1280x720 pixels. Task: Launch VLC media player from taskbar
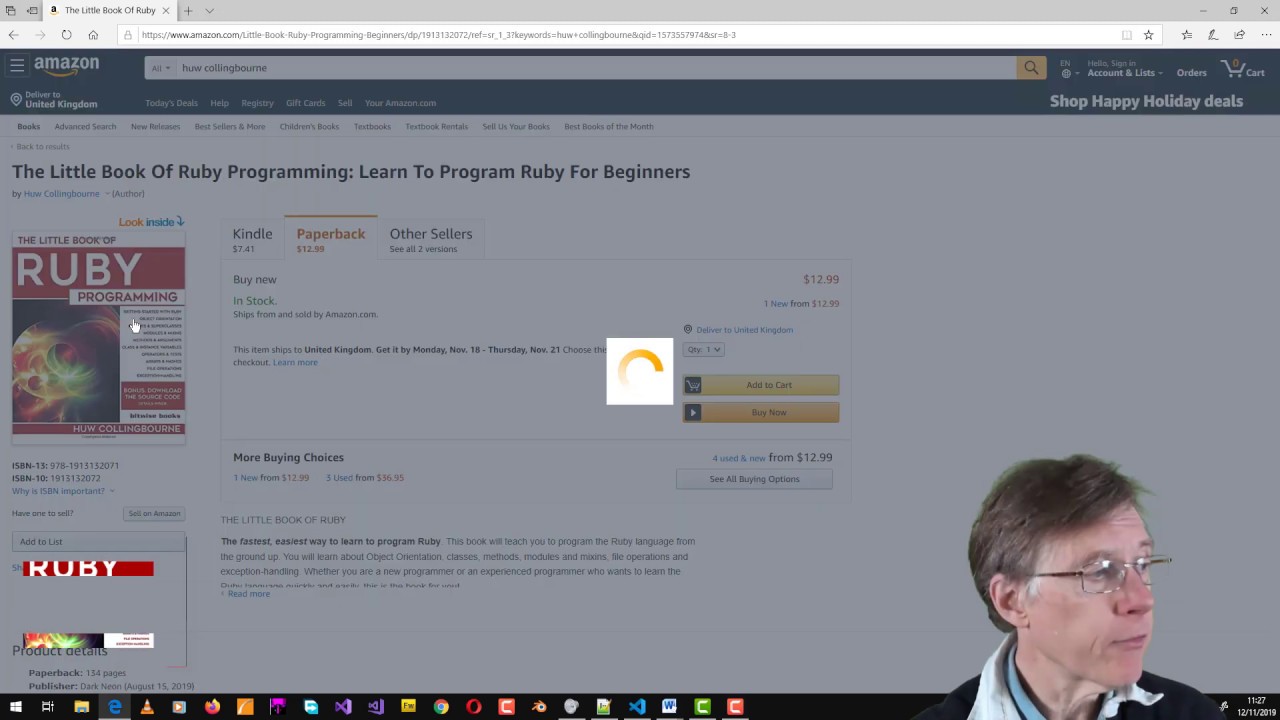(x=147, y=707)
